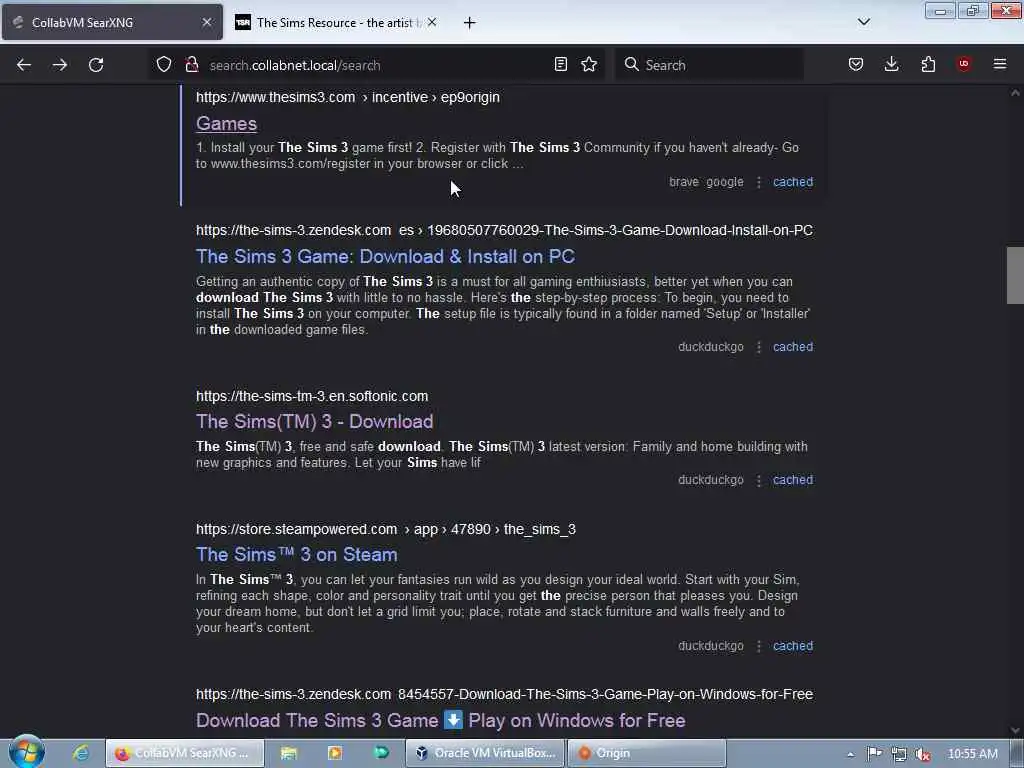
Task: Open cached link for the softonic result
Action: click(x=793, y=480)
